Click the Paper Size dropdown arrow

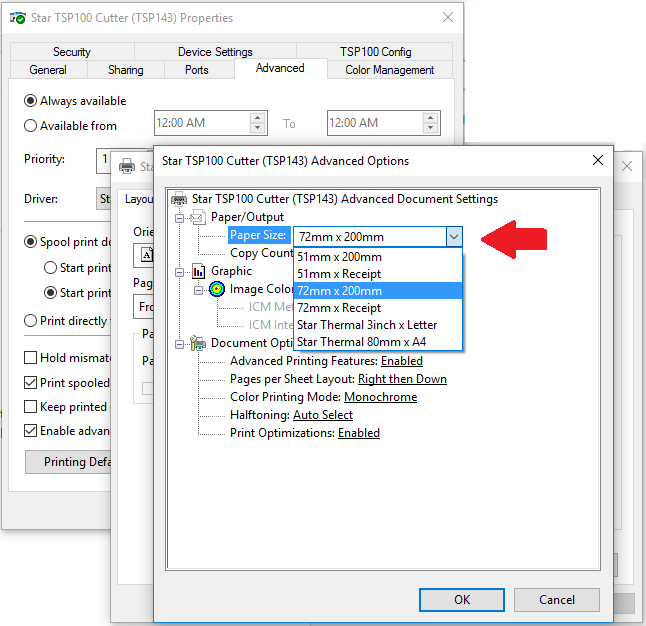[x=454, y=237]
